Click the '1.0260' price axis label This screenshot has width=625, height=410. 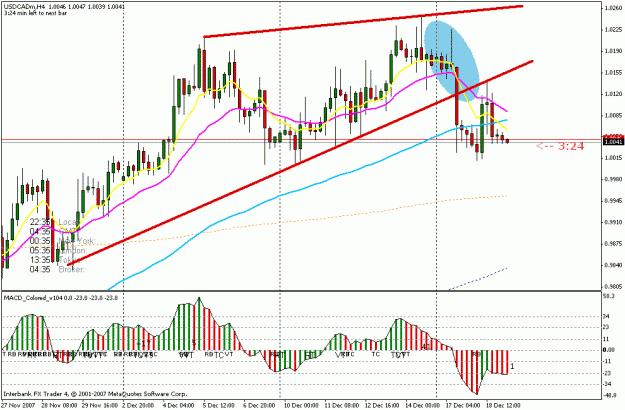[612, 8]
